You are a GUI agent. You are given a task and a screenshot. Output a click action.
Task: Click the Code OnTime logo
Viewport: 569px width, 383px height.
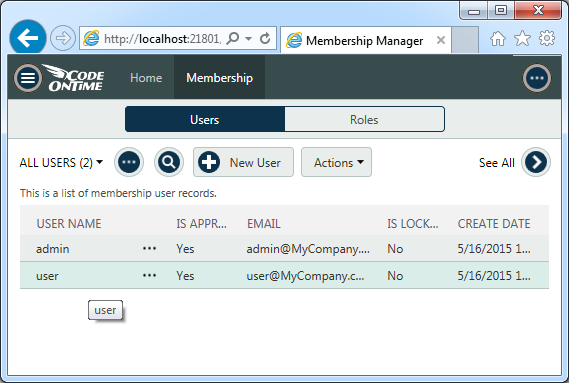point(74,78)
